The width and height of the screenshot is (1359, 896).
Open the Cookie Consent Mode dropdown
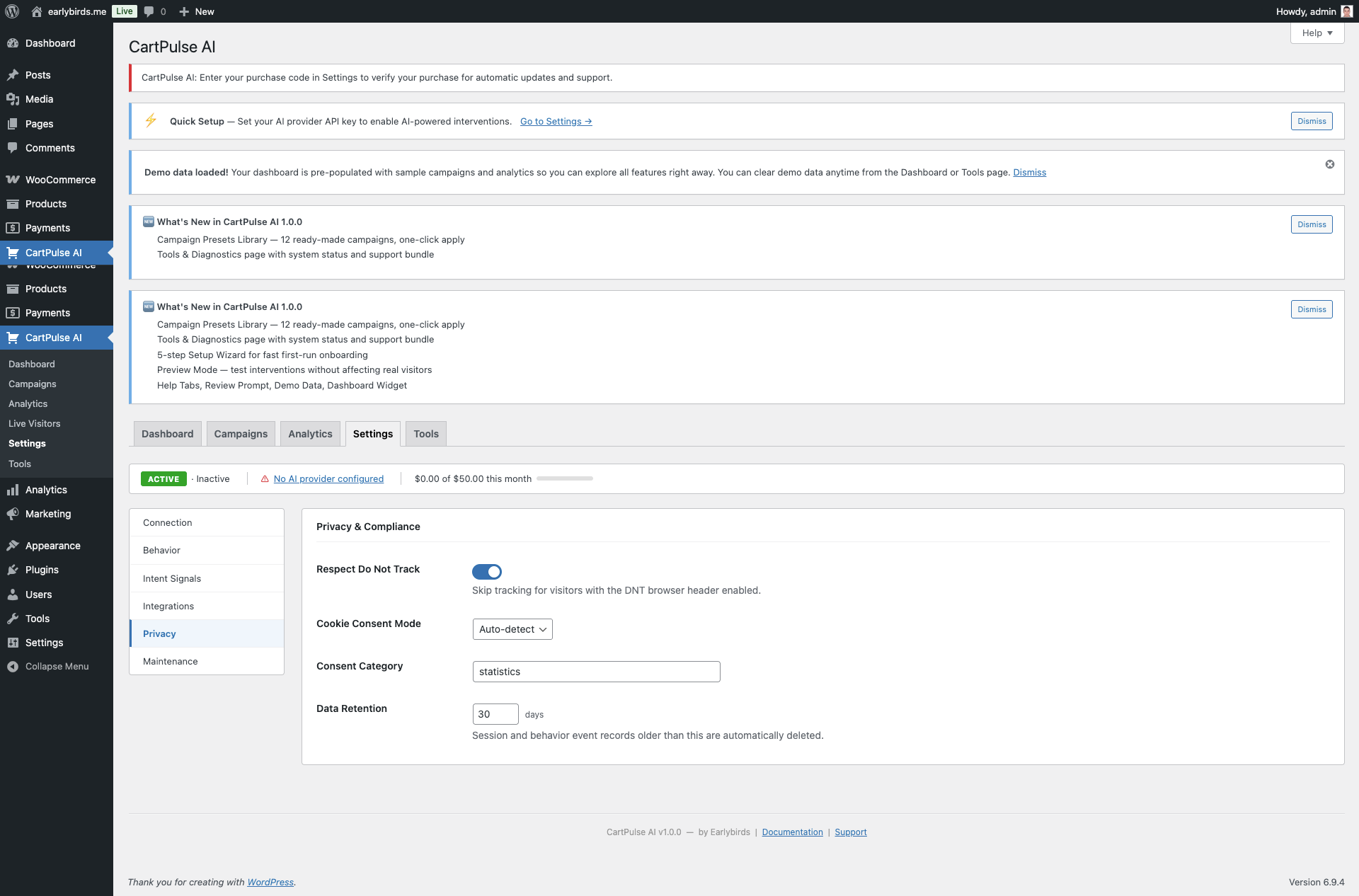point(512,629)
